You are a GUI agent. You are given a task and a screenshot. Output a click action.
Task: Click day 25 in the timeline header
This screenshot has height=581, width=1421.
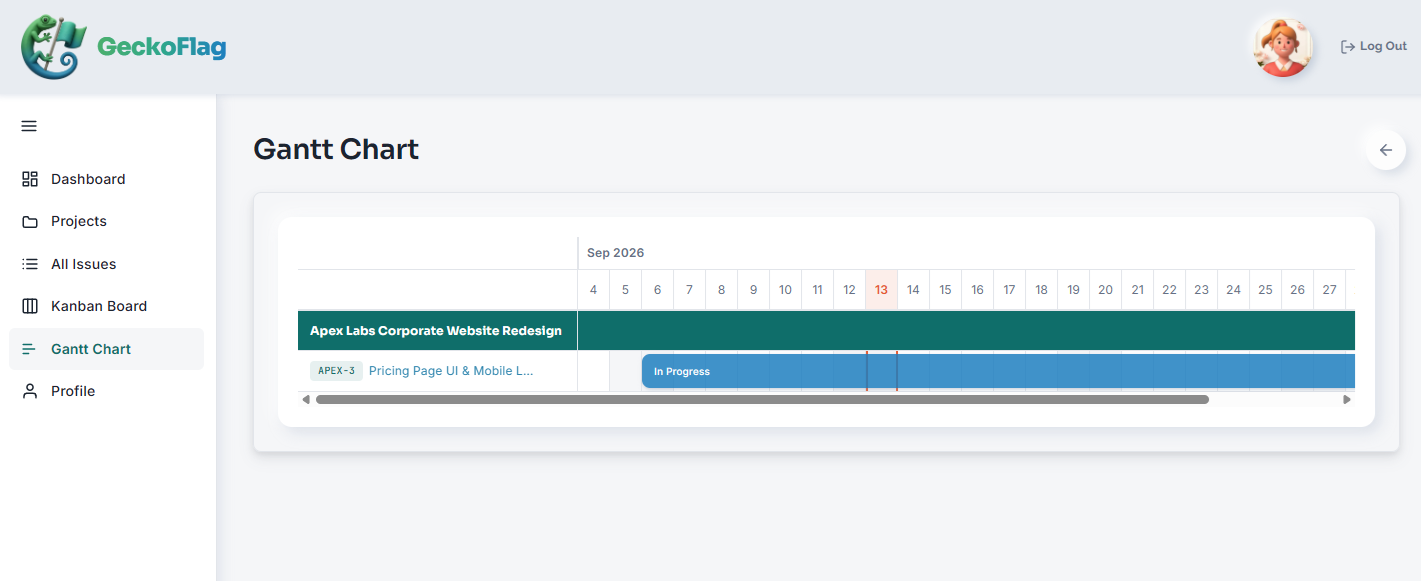click(x=1265, y=290)
